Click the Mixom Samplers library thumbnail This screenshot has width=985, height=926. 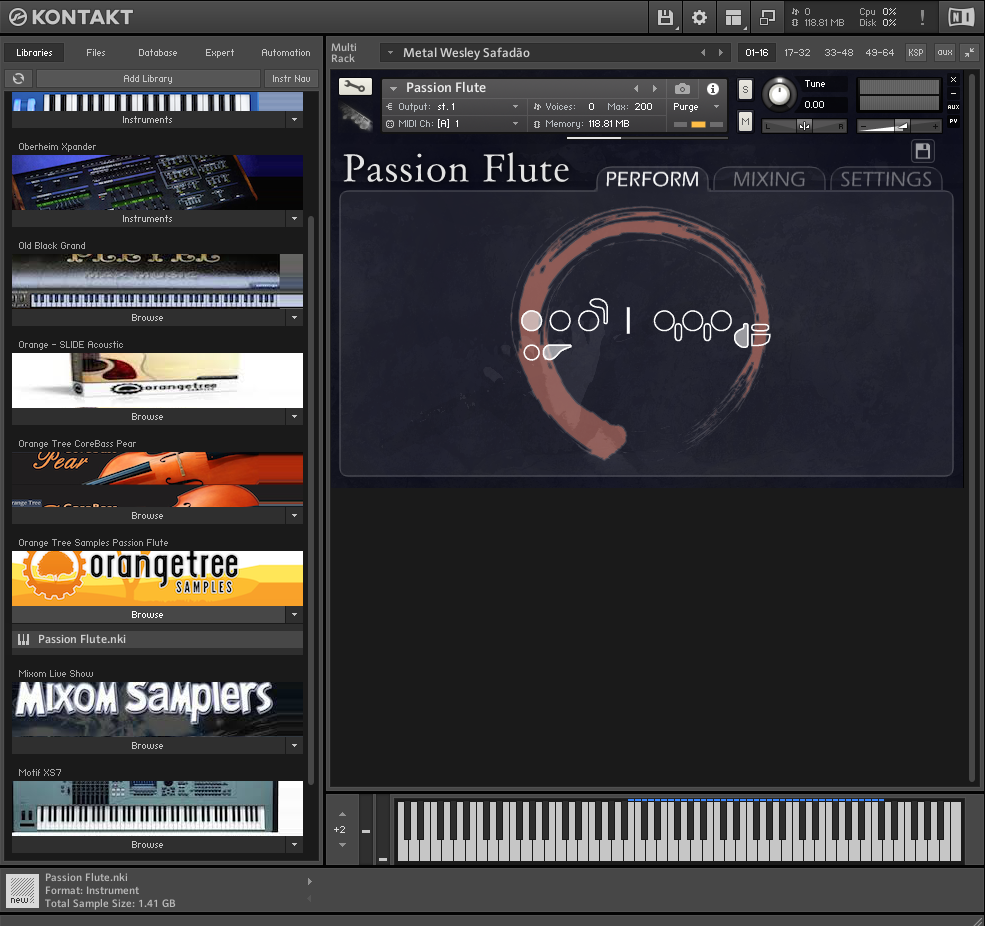(x=157, y=709)
